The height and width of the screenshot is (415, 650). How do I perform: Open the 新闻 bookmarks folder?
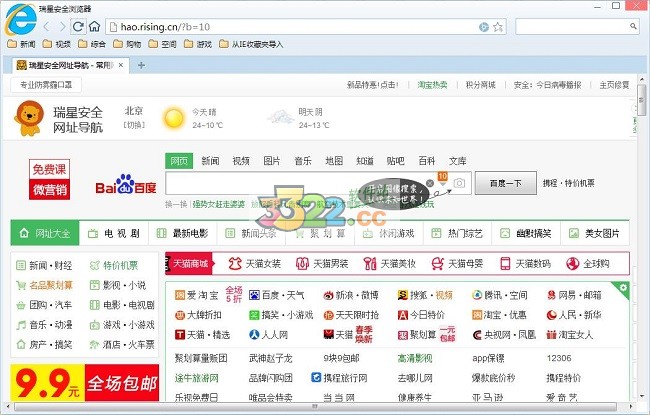pyautogui.click(x=22, y=44)
